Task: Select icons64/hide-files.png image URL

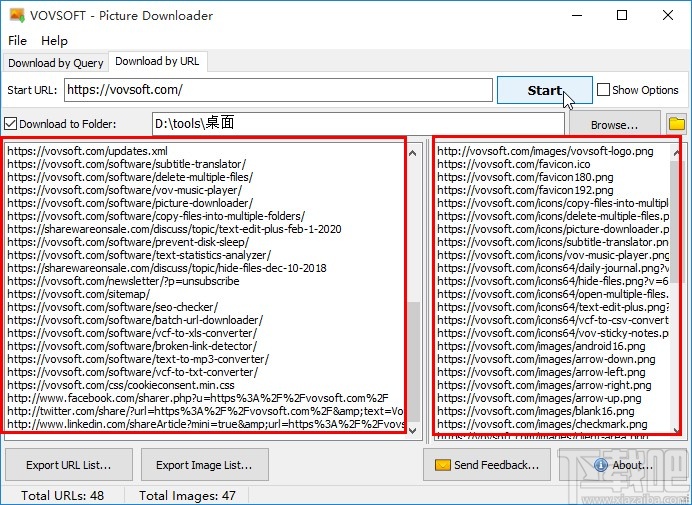Action: click(x=553, y=281)
